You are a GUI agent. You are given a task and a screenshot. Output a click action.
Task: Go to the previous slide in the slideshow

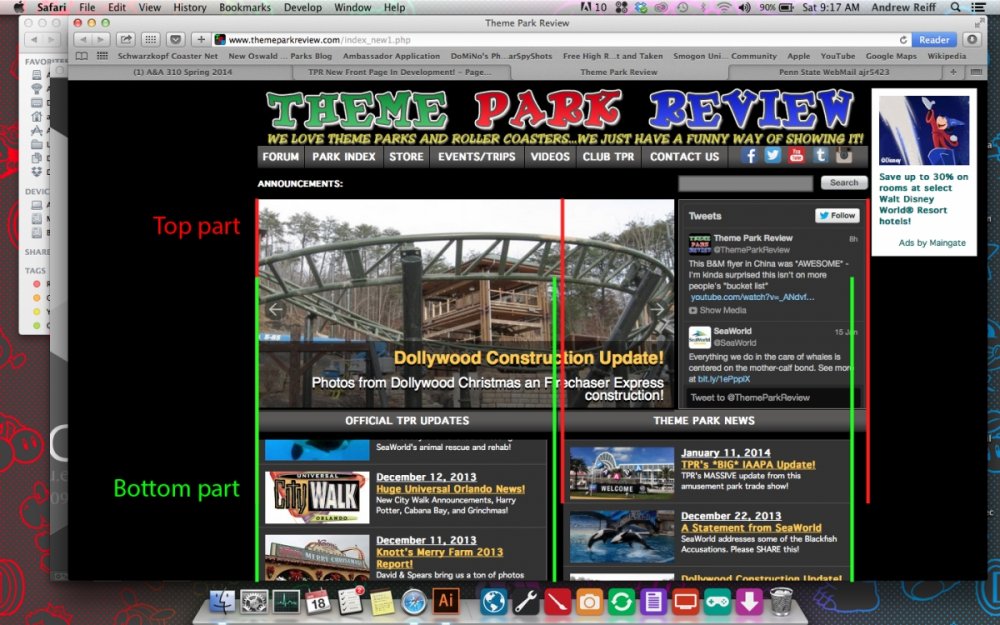pyautogui.click(x=276, y=310)
